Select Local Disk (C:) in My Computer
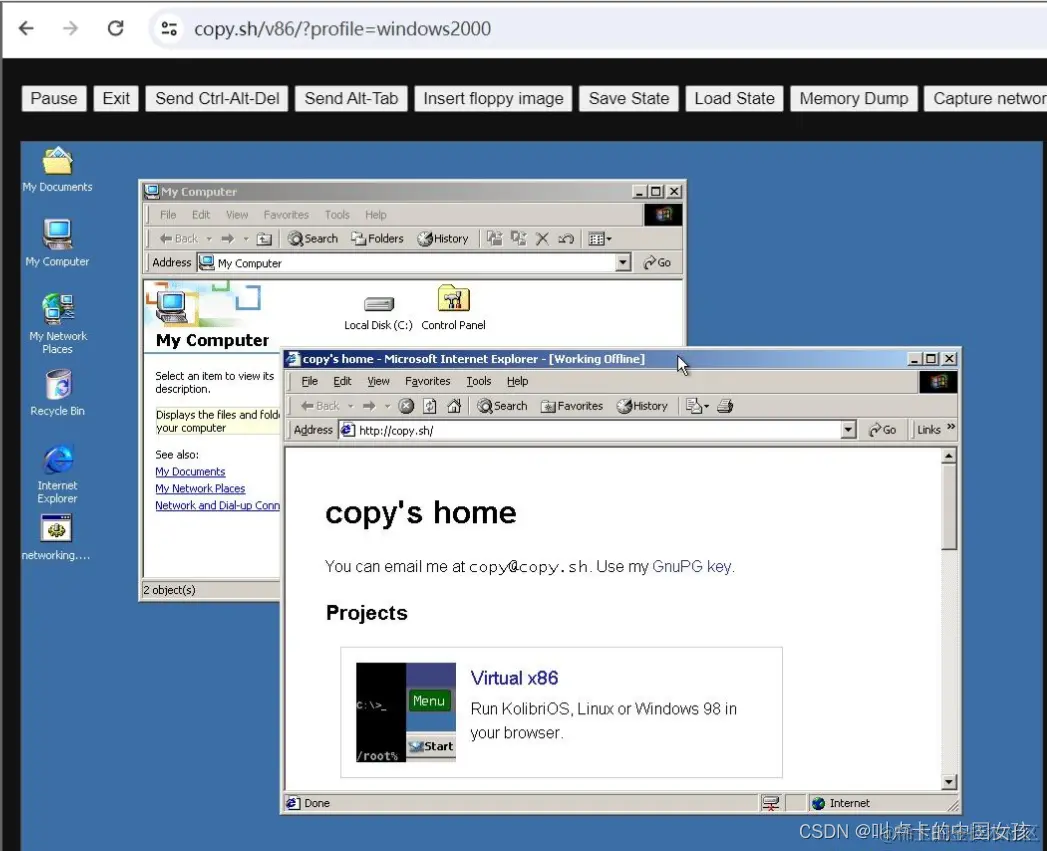 click(x=378, y=312)
